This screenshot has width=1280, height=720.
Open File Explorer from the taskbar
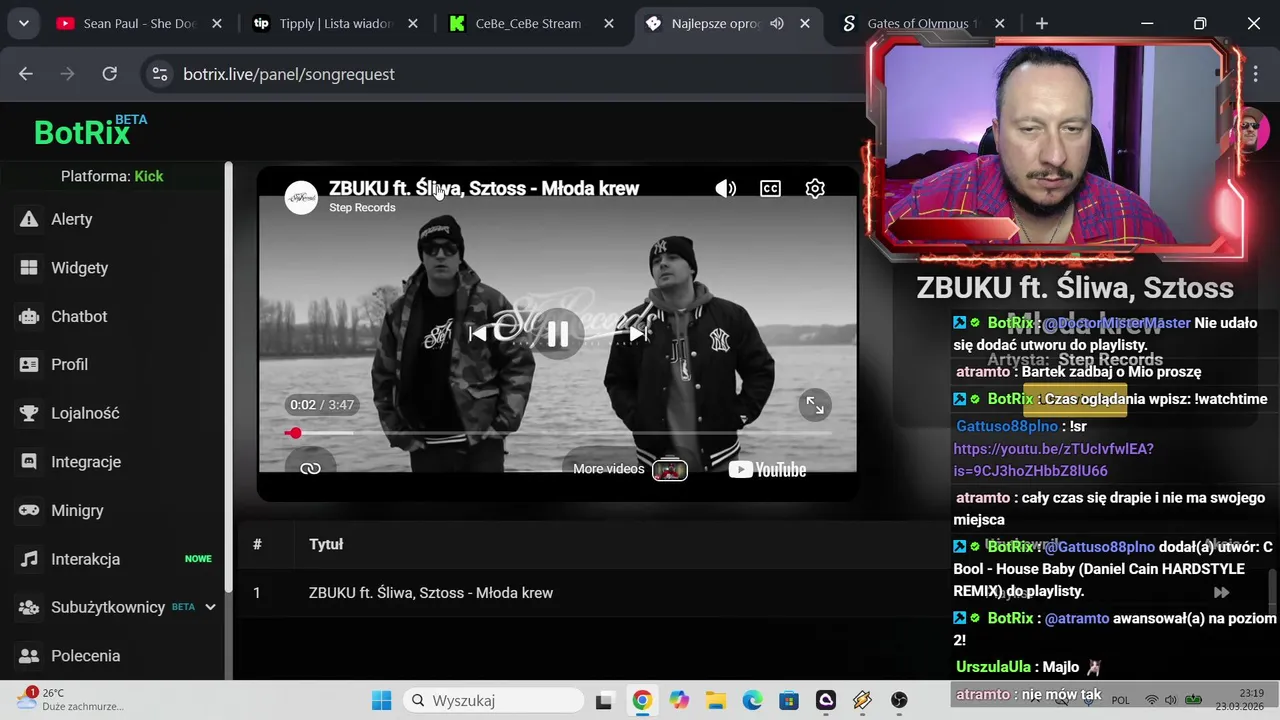click(x=716, y=700)
